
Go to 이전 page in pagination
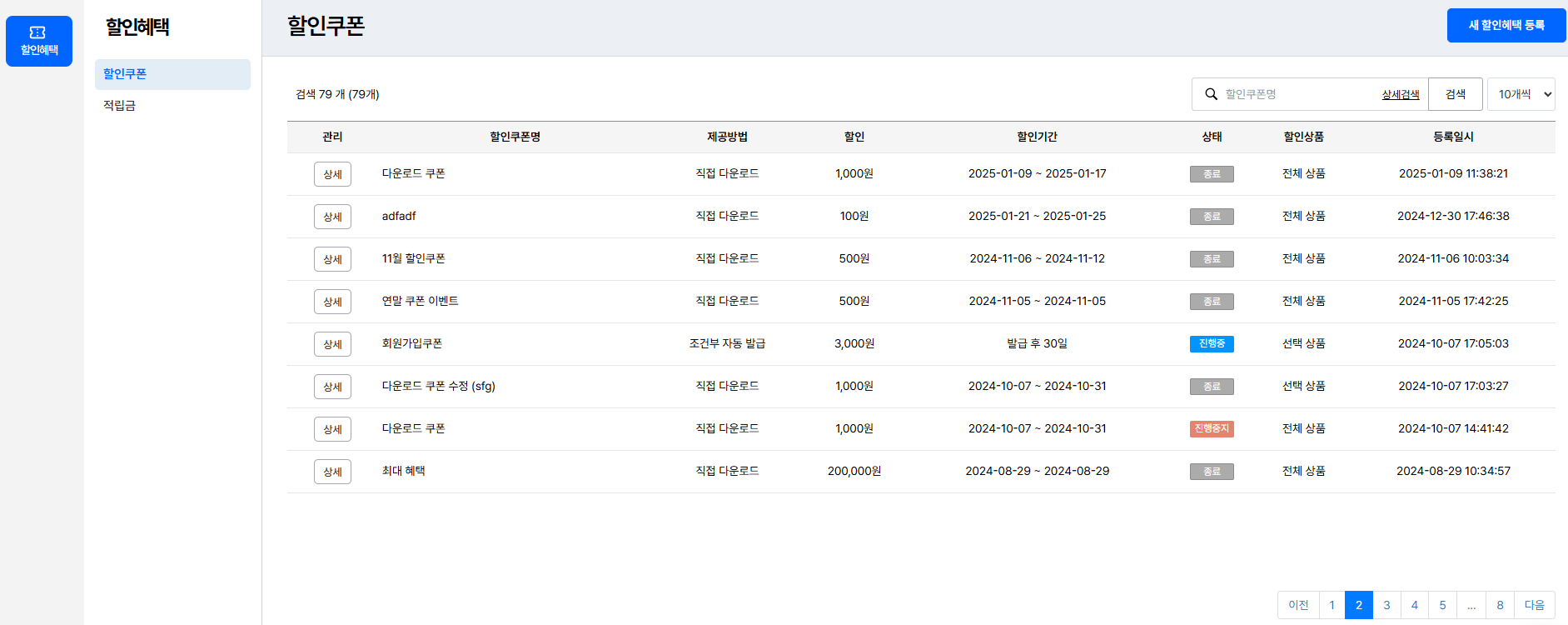(1298, 605)
